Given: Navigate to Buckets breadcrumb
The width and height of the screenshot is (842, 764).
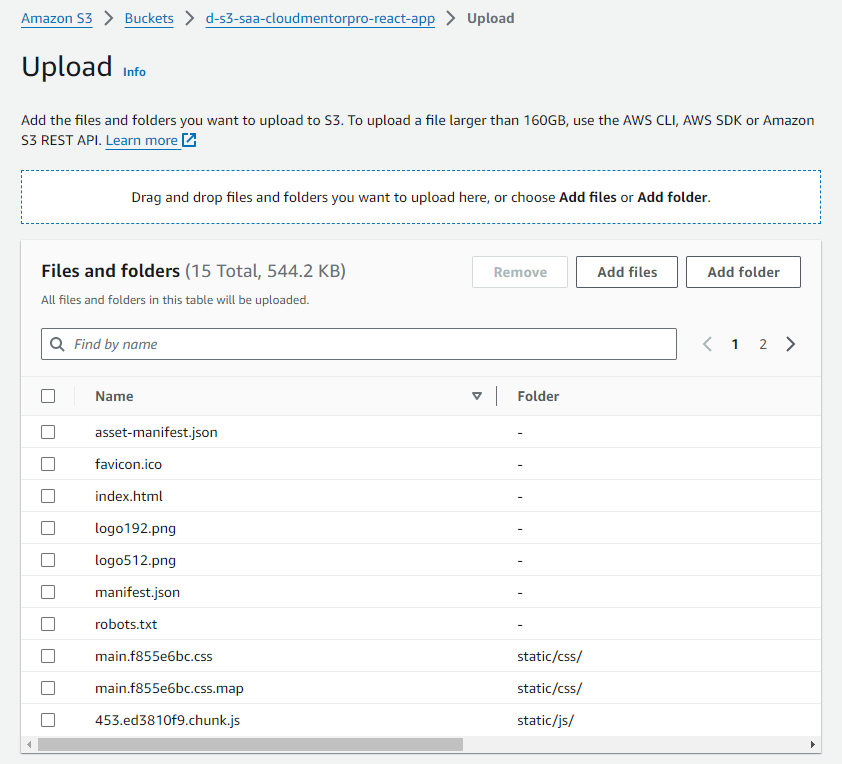Looking at the screenshot, I should click(x=149, y=19).
